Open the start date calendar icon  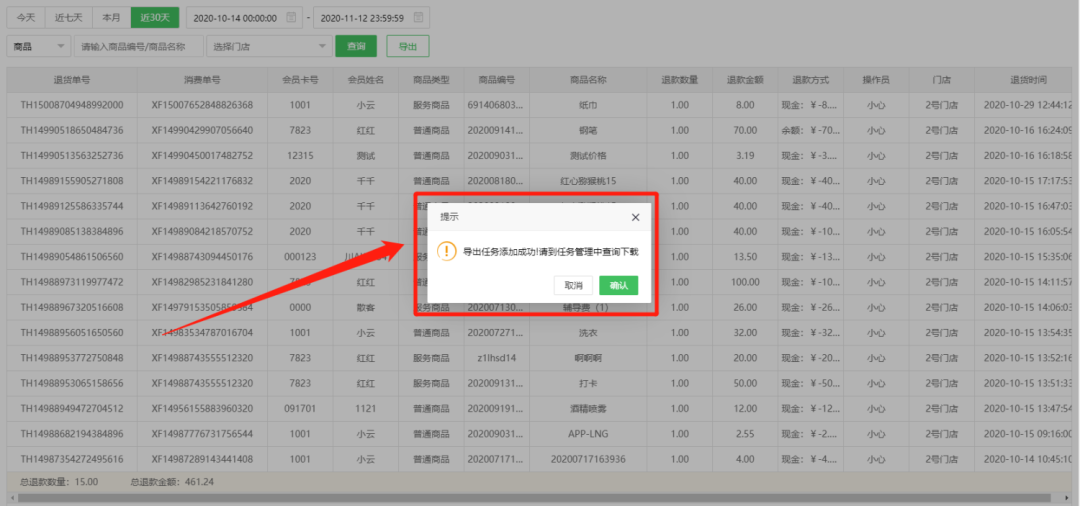[291, 18]
